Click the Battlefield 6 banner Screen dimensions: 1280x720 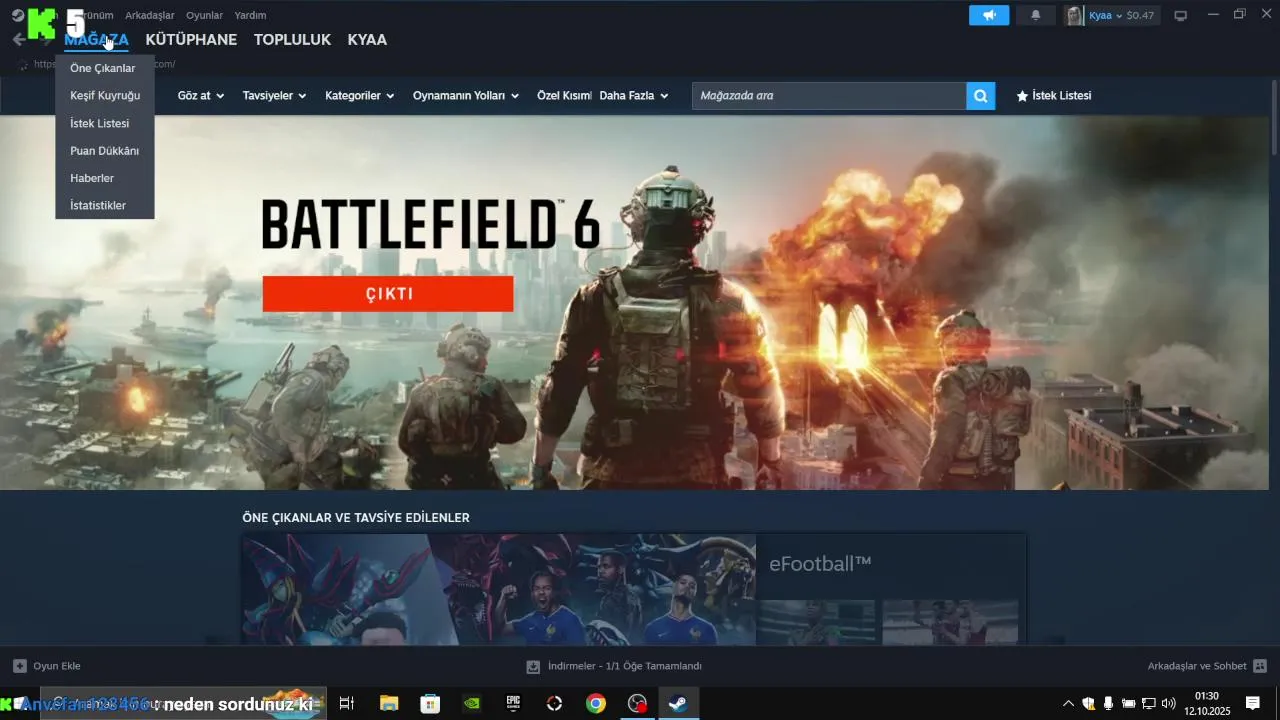pos(636,302)
